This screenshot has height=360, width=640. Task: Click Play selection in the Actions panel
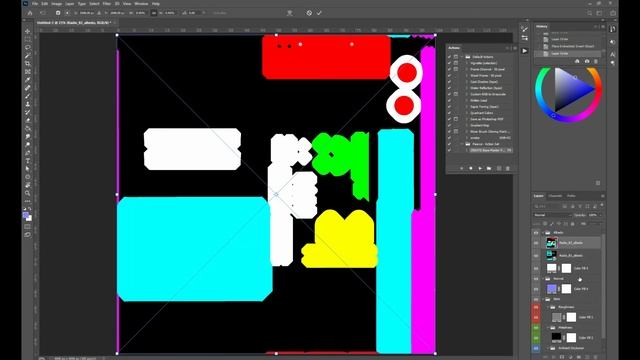tap(480, 168)
